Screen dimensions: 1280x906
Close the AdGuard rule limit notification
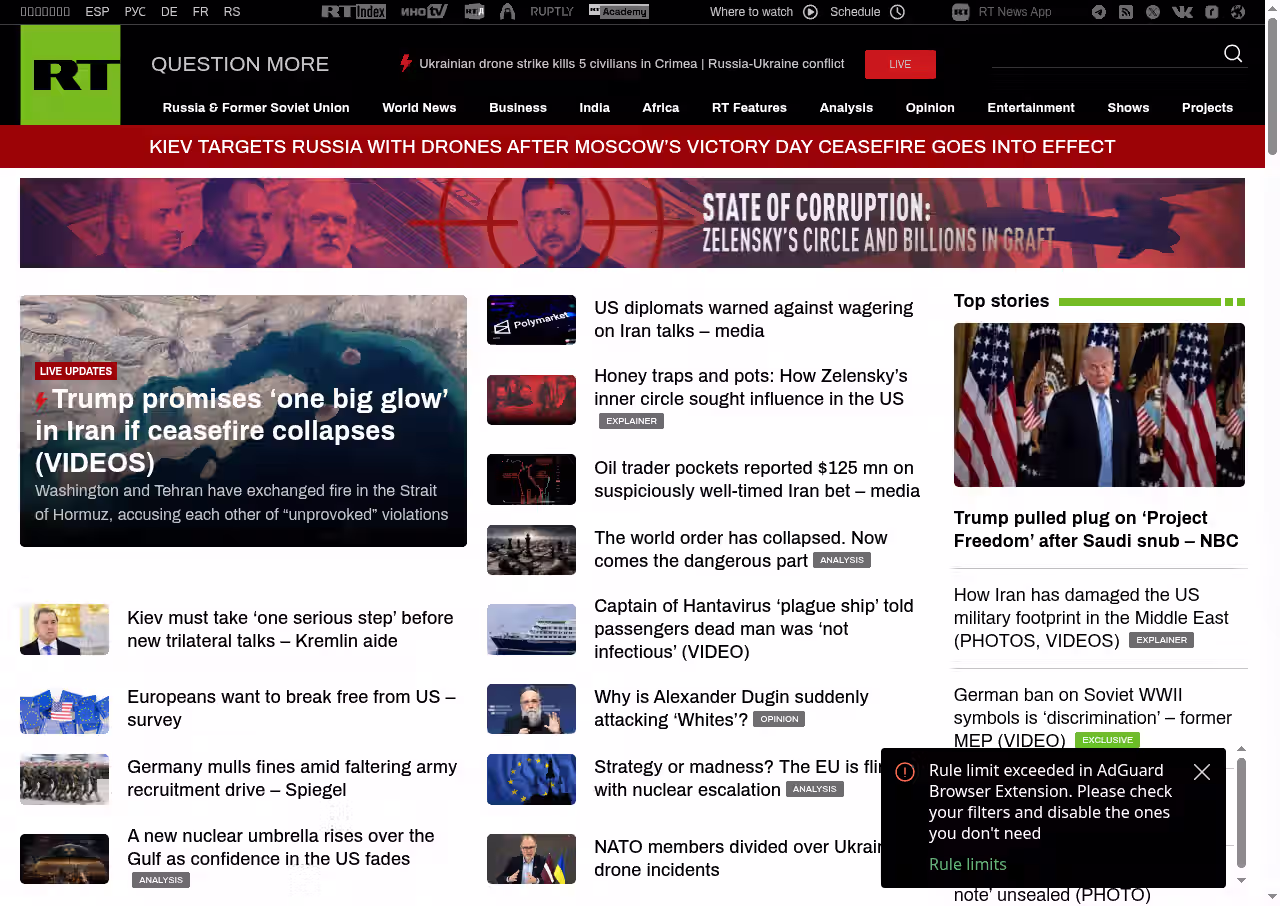tap(1202, 772)
